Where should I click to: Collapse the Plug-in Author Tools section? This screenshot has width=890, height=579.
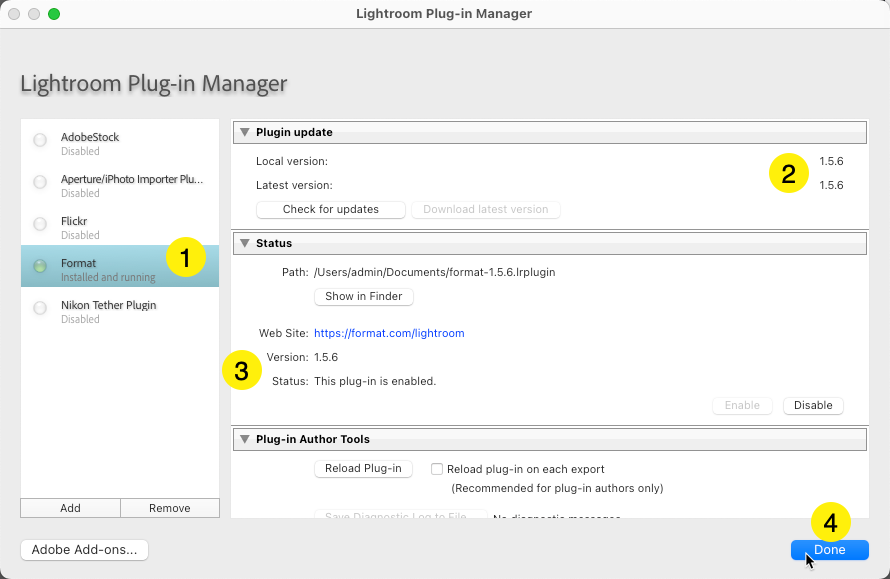(244, 439)
